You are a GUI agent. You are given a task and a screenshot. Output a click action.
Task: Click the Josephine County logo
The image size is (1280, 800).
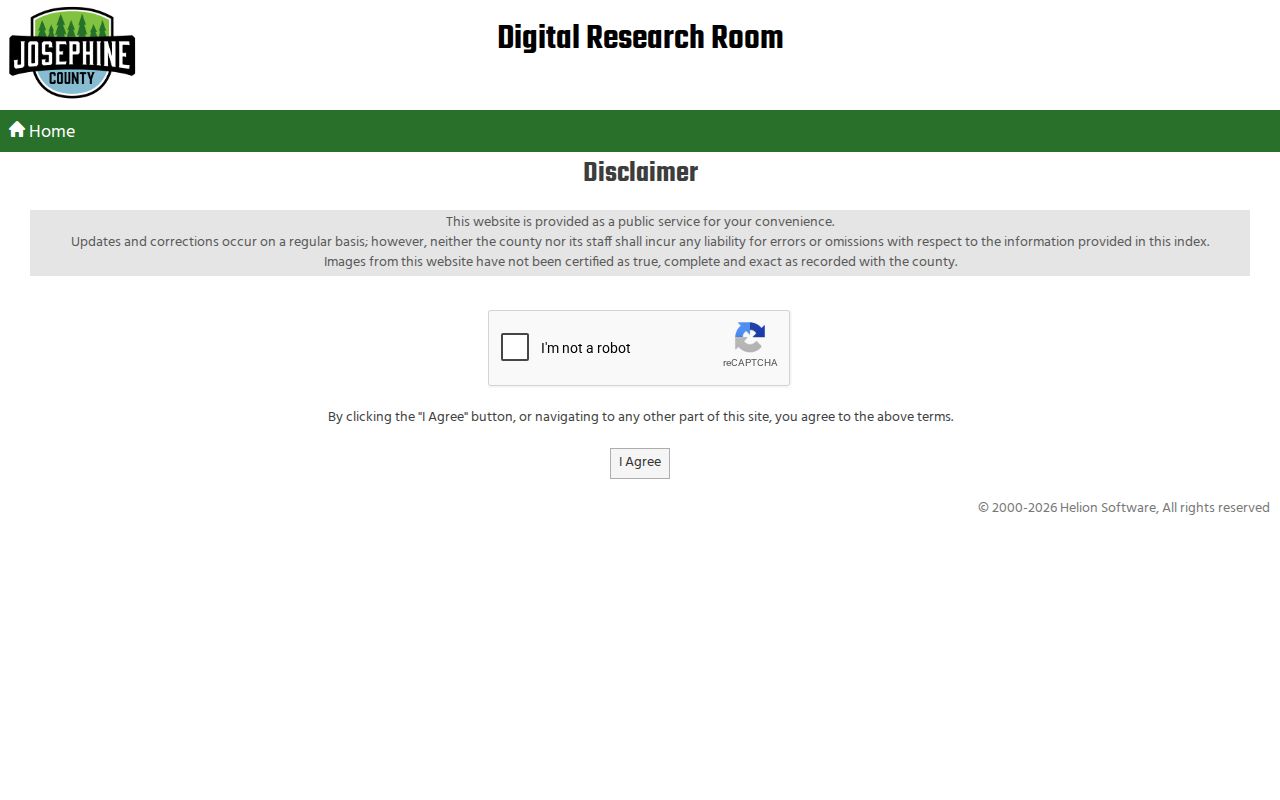72,53
